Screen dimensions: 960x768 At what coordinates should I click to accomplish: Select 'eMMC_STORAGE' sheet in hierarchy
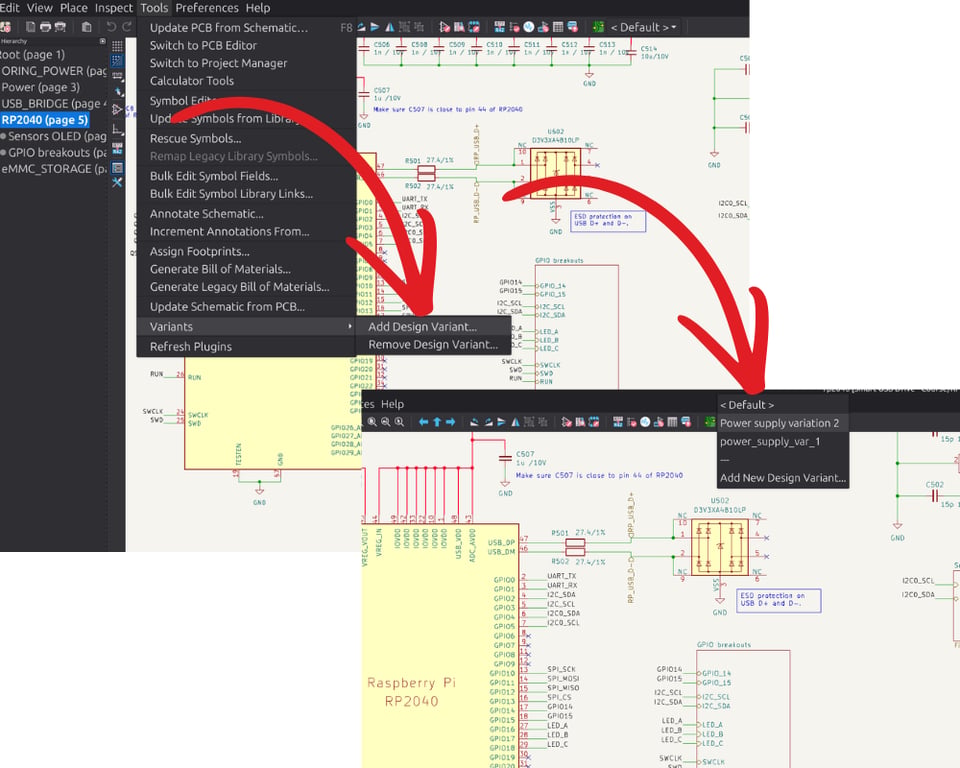tap(54, 169)
